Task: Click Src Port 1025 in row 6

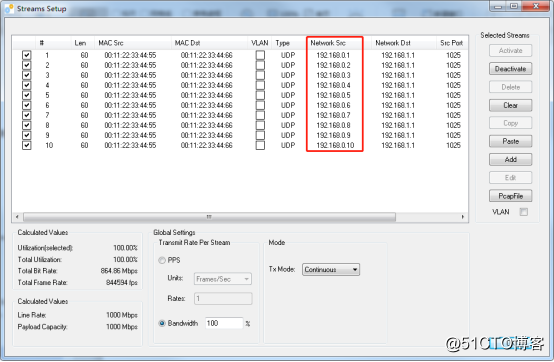Action: [x=453, y=105]
